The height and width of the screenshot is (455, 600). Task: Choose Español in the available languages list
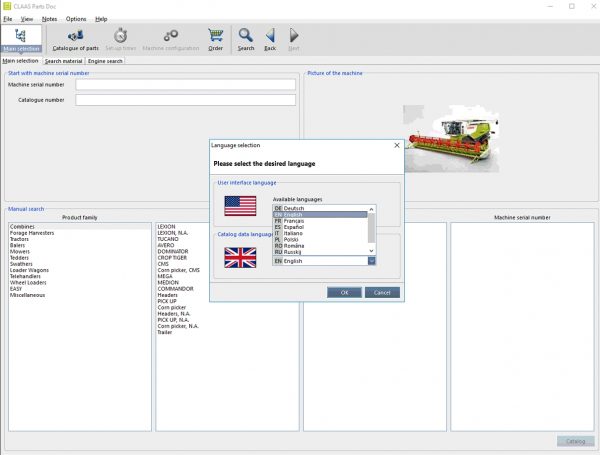[x=320, y=227]
